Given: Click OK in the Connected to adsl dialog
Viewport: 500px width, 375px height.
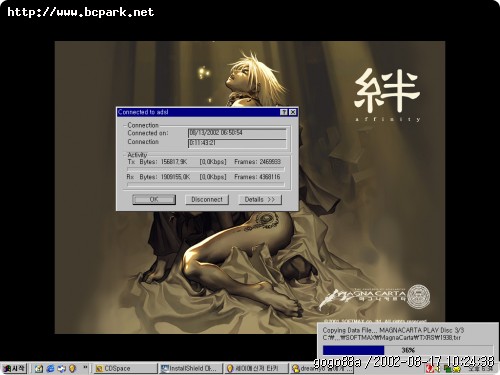Looking at the screenshot, I should [154, 199].
